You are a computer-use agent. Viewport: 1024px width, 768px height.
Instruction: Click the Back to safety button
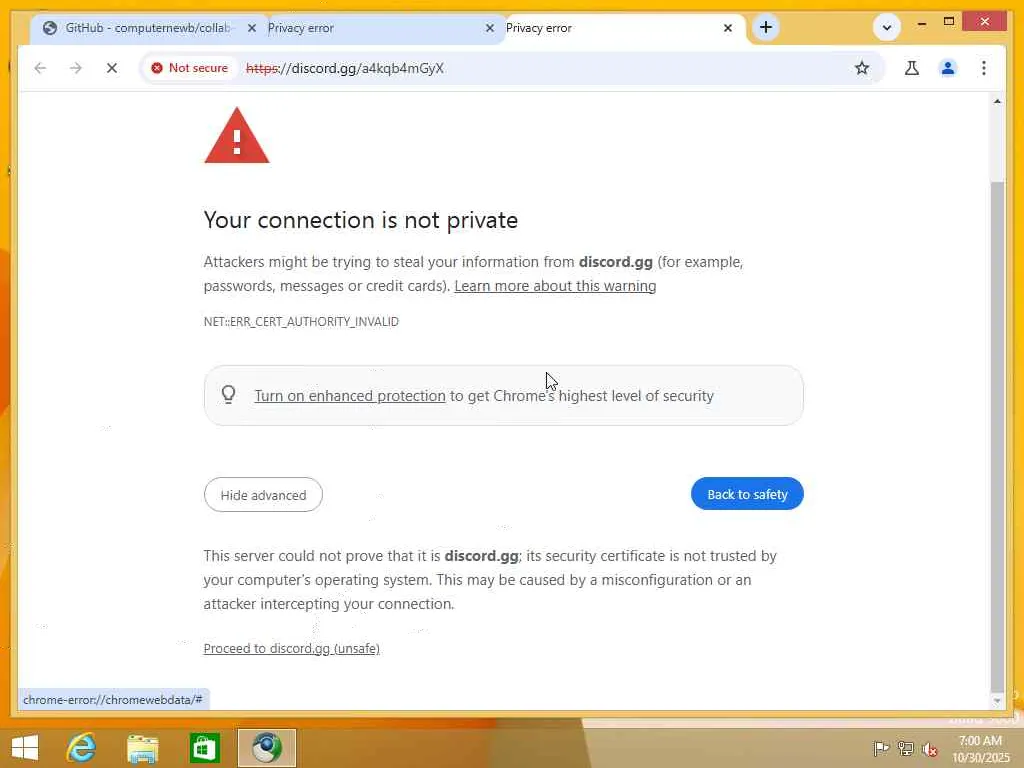point(747,494)
